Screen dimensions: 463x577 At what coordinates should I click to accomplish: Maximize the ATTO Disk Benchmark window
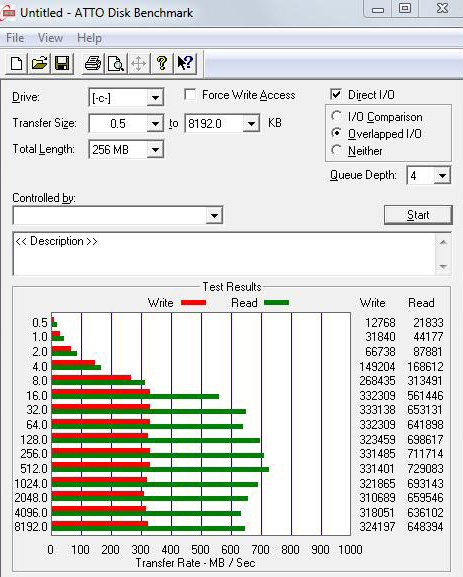click(405, 9)
